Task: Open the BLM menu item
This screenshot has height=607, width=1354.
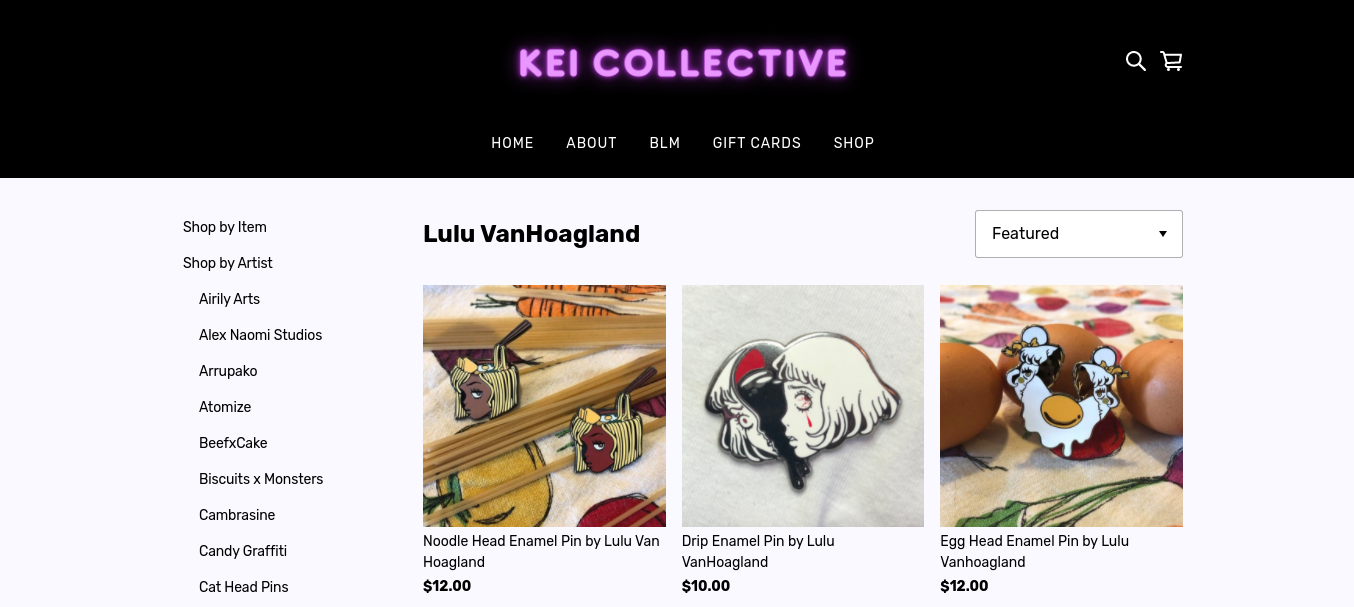Action: pos(665,143)
